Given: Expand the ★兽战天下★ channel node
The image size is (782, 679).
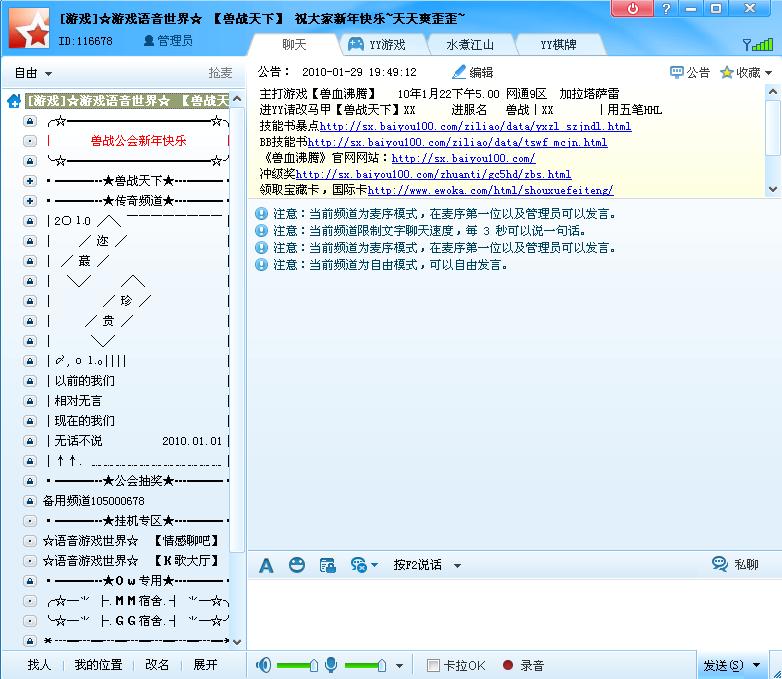Looking at the screenshot, I should pyautogui.click(x=30, y=180).
